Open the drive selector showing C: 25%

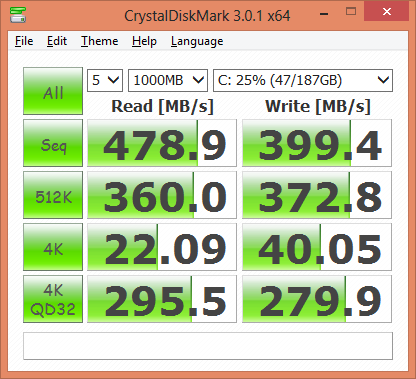(303, 80)
